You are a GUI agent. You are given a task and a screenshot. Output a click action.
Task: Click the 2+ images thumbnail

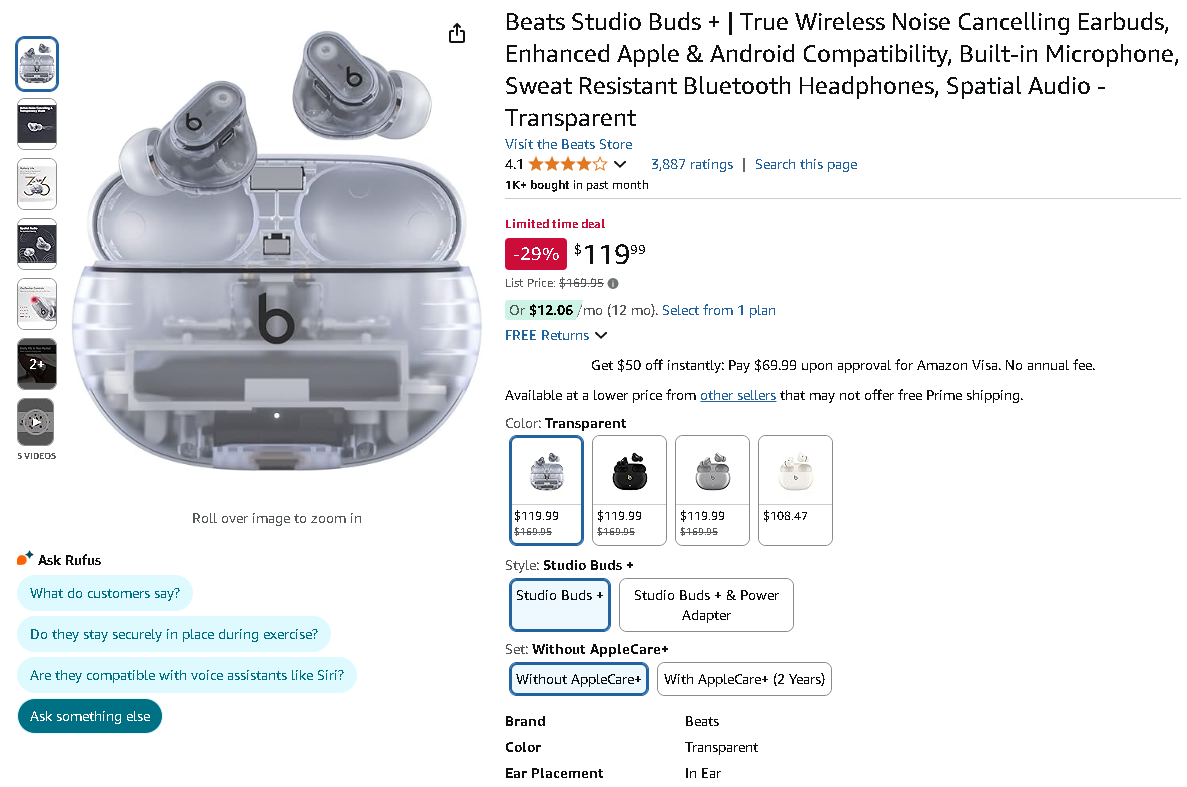[x=36, y=363]
